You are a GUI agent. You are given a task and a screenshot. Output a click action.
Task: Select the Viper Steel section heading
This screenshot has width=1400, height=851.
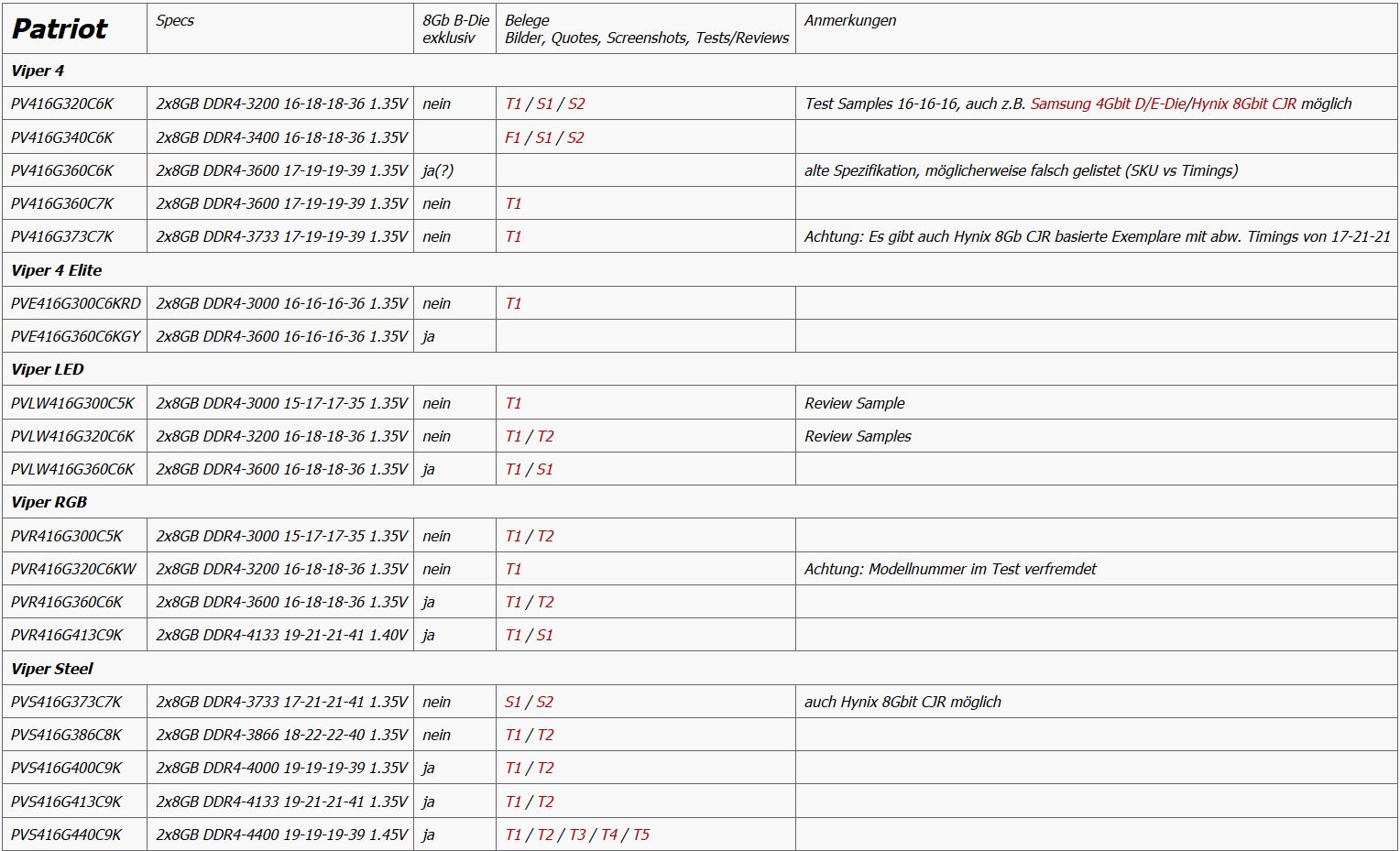(51, 669)
